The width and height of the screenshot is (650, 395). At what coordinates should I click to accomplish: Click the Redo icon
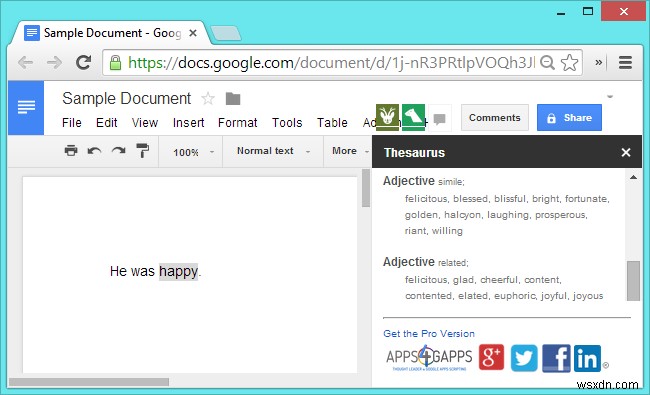click(x=119, y=151)
